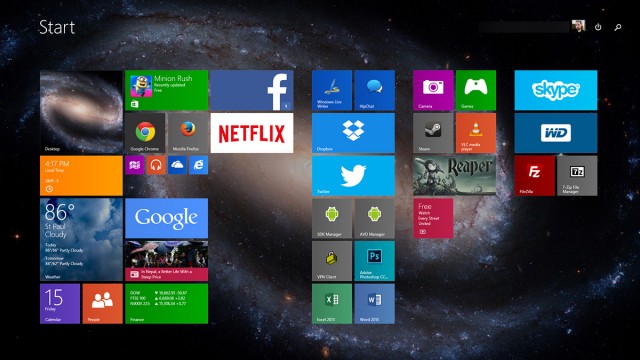Open the Twitter tile
The image size is (640, 360).
click(x=353, y=176)
